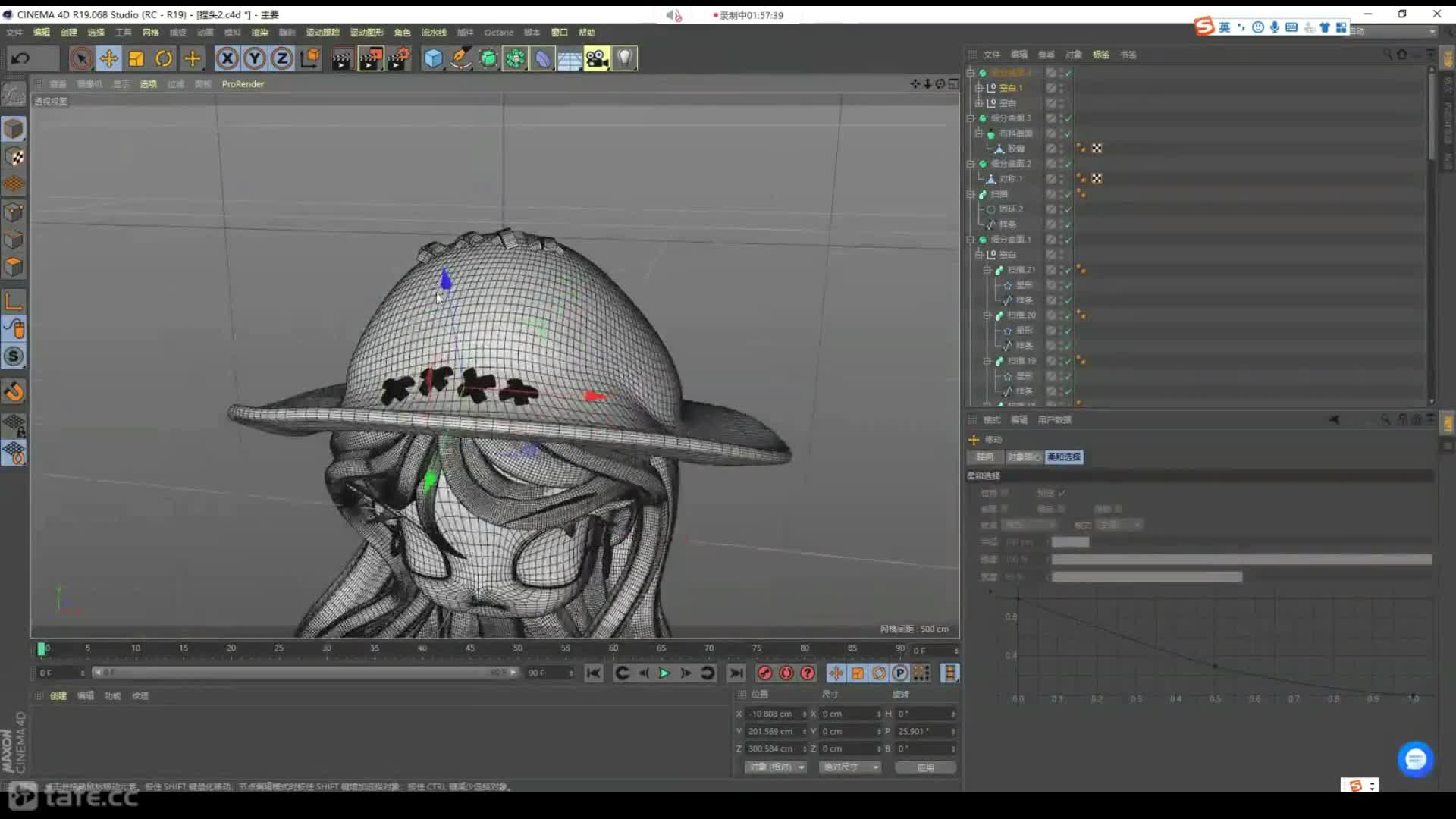The width and height of the screenshot is (1456, 819).
Task: Select the Live Selection tool
Action: 81,58
